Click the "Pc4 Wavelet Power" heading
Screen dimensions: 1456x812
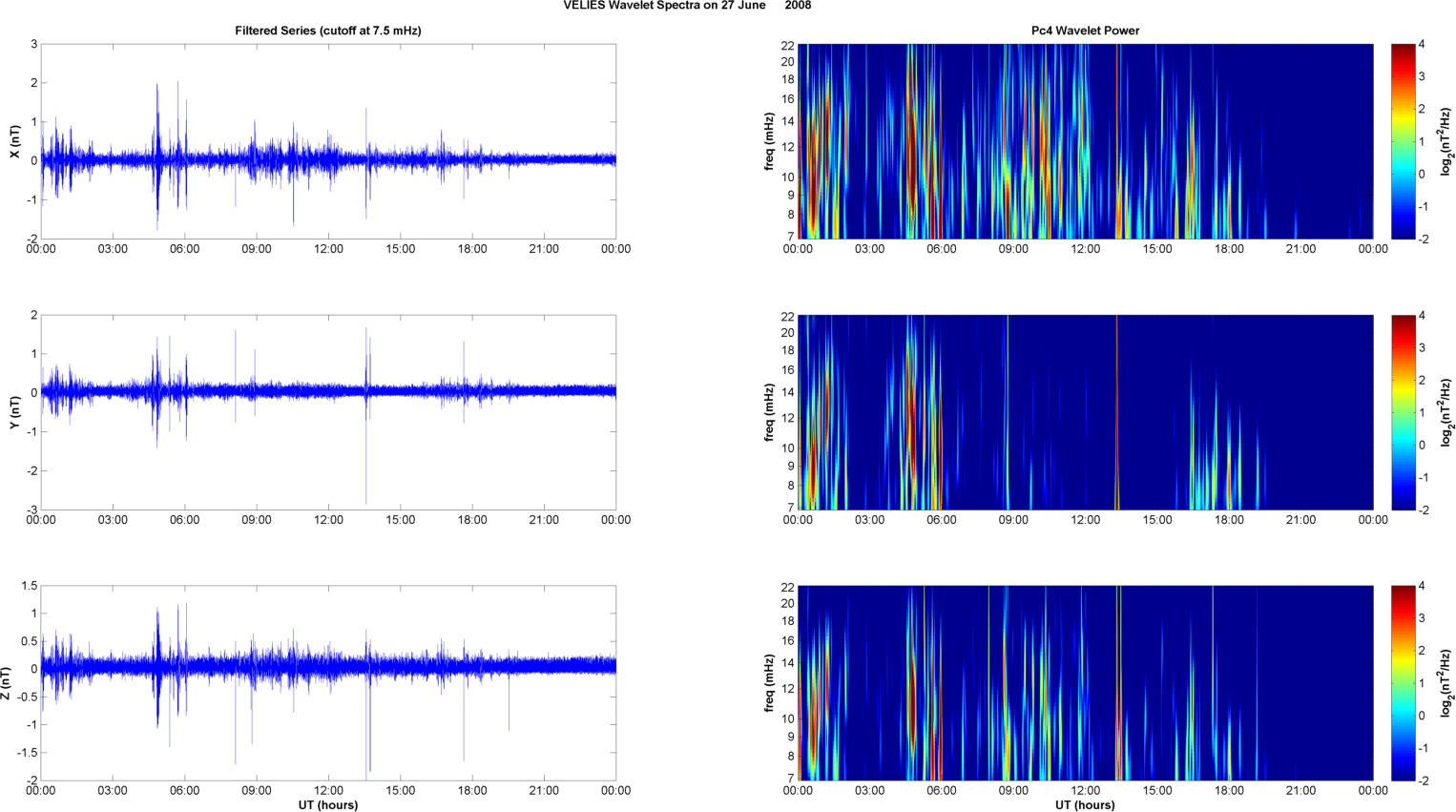pyautogui.click(x=1085, y=31)
